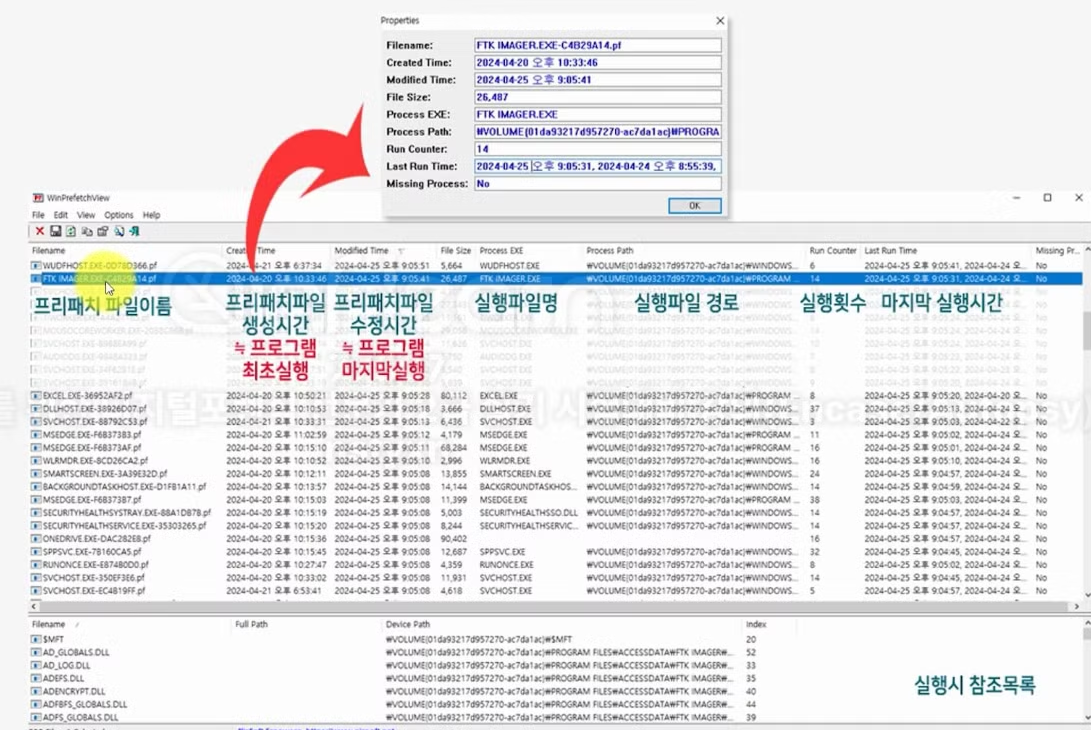Click the WinPrefetchView title bar app icon

(x=38, y=198)
